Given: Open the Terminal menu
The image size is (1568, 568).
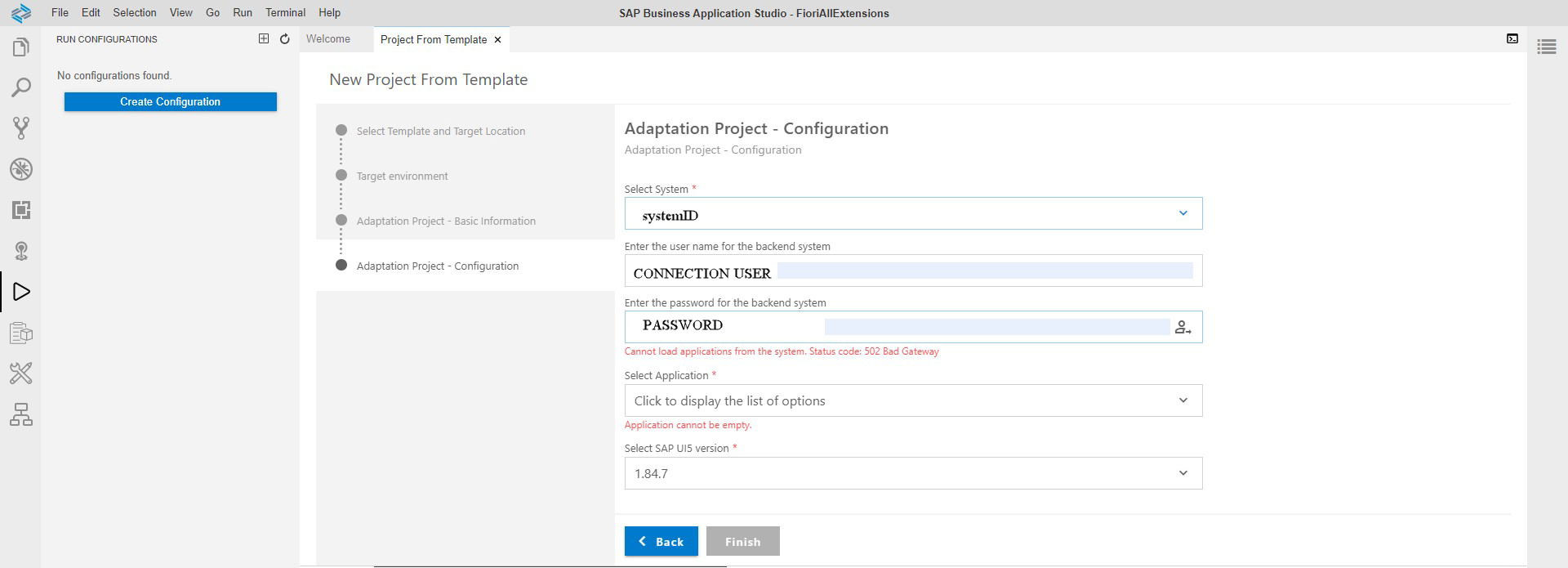Looking at the screenshot, I should click(285, 12).
